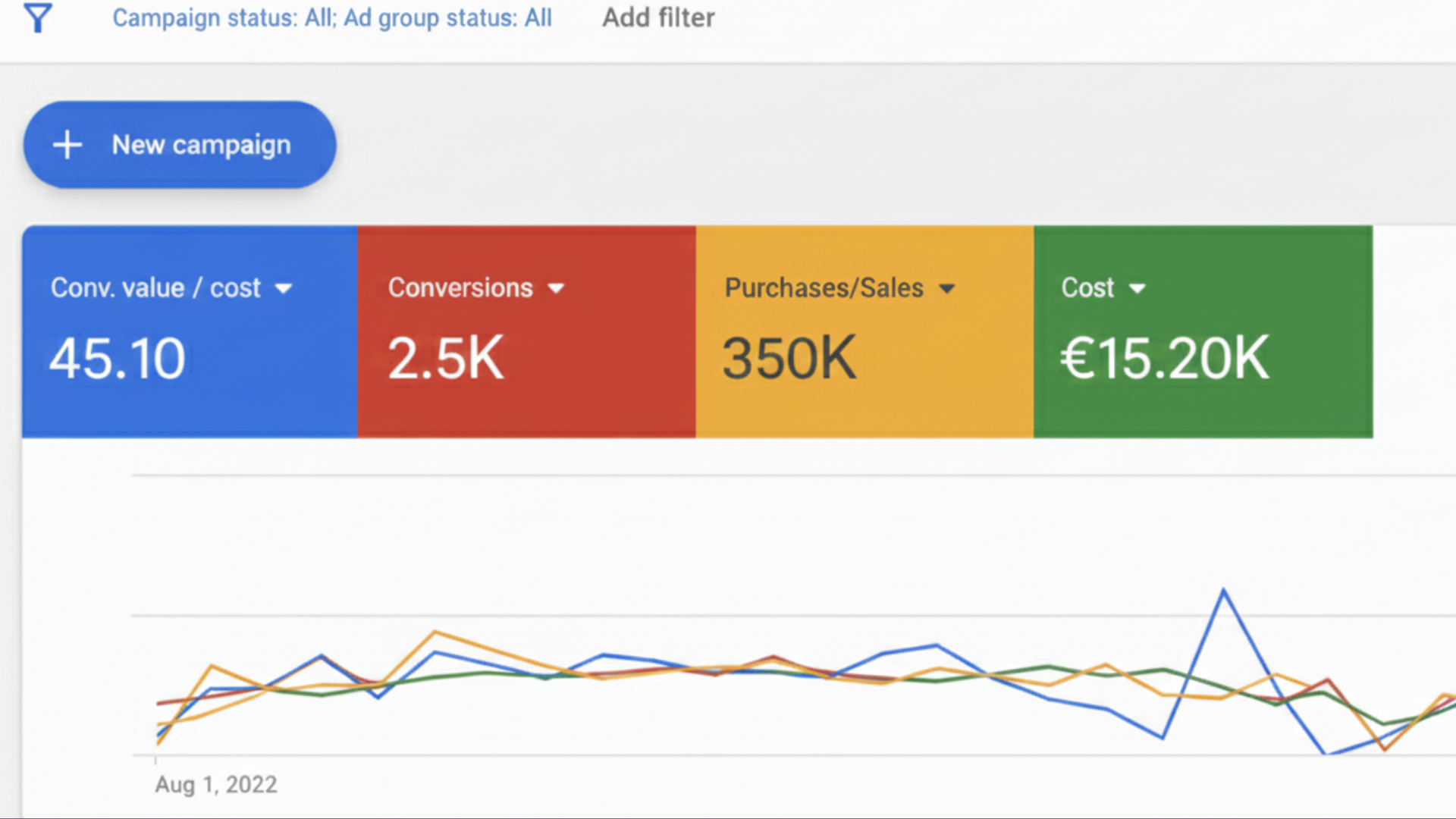Image resolution: width=1456 pixels, height=819 pixels.
Task: Open the Purchases/Sales dropdown arrow
Action: 946,289
